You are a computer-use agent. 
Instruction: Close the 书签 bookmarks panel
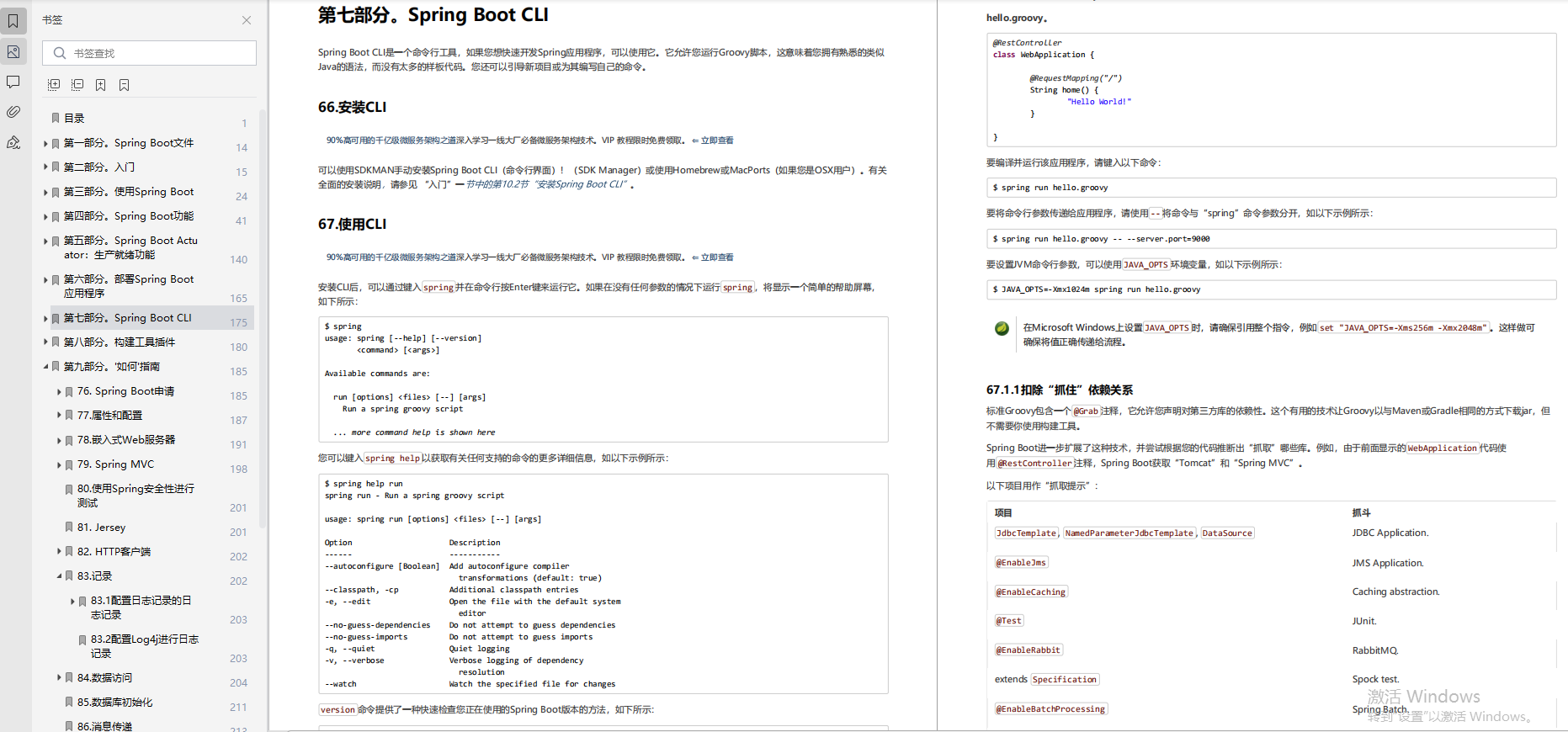247,20
